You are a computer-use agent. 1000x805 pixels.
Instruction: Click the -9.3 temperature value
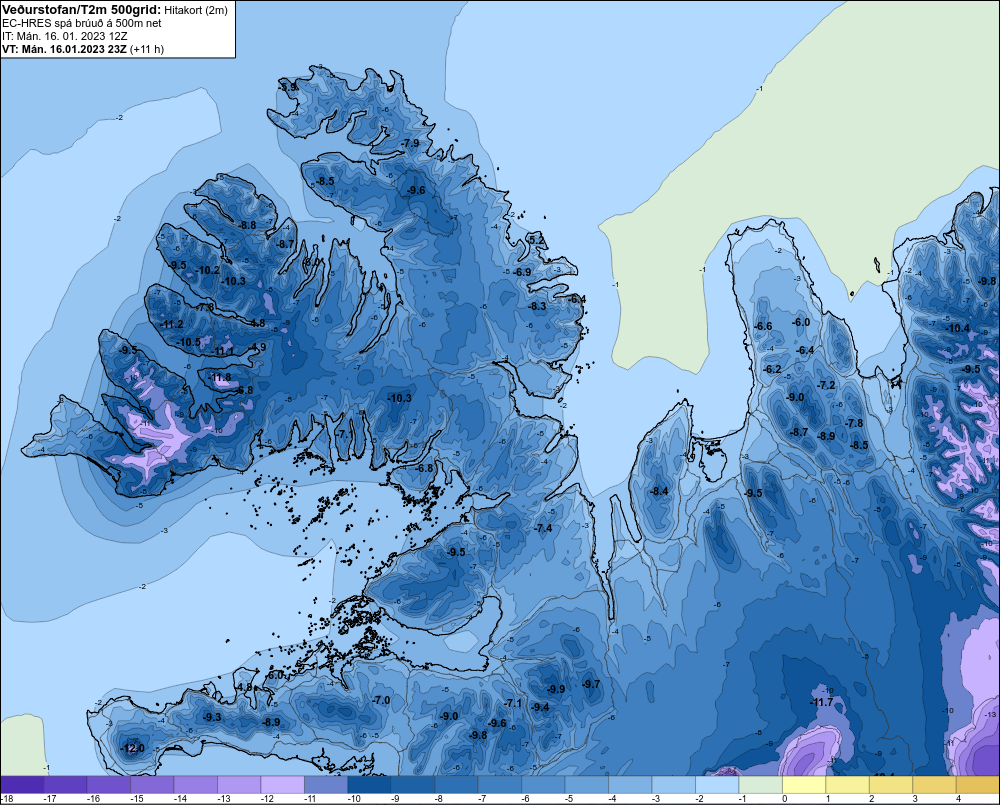click(x=212, y=717)
